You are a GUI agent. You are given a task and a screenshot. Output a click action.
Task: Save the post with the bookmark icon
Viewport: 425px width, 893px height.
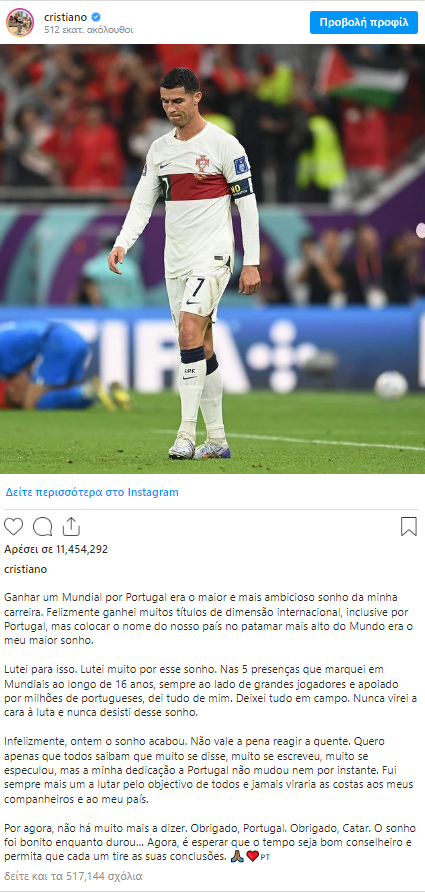408,527
